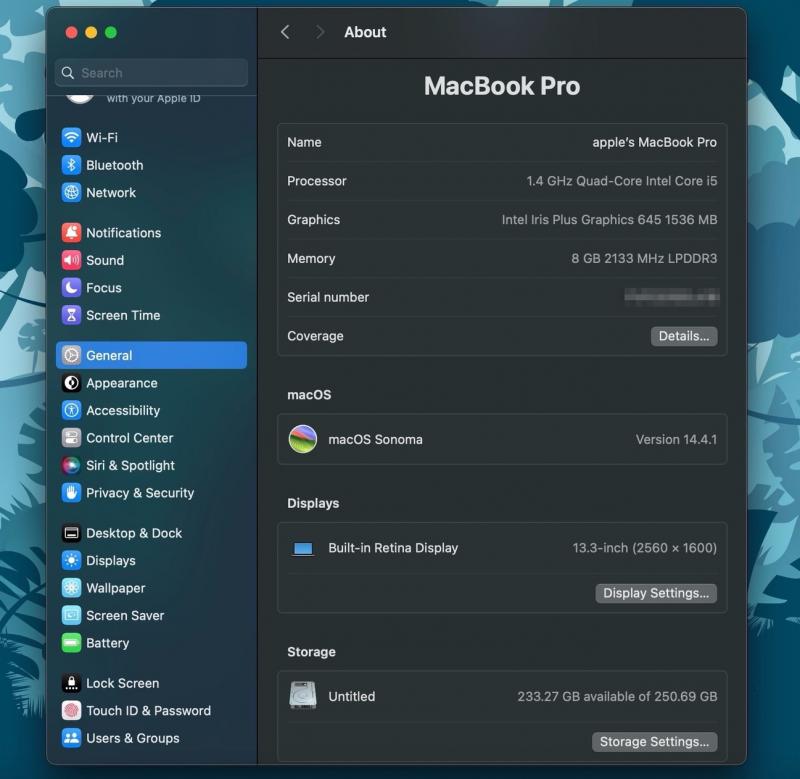This screenshot has height=779, width=800.
Task: Click the Search field
Action: [x=152, y=73]
